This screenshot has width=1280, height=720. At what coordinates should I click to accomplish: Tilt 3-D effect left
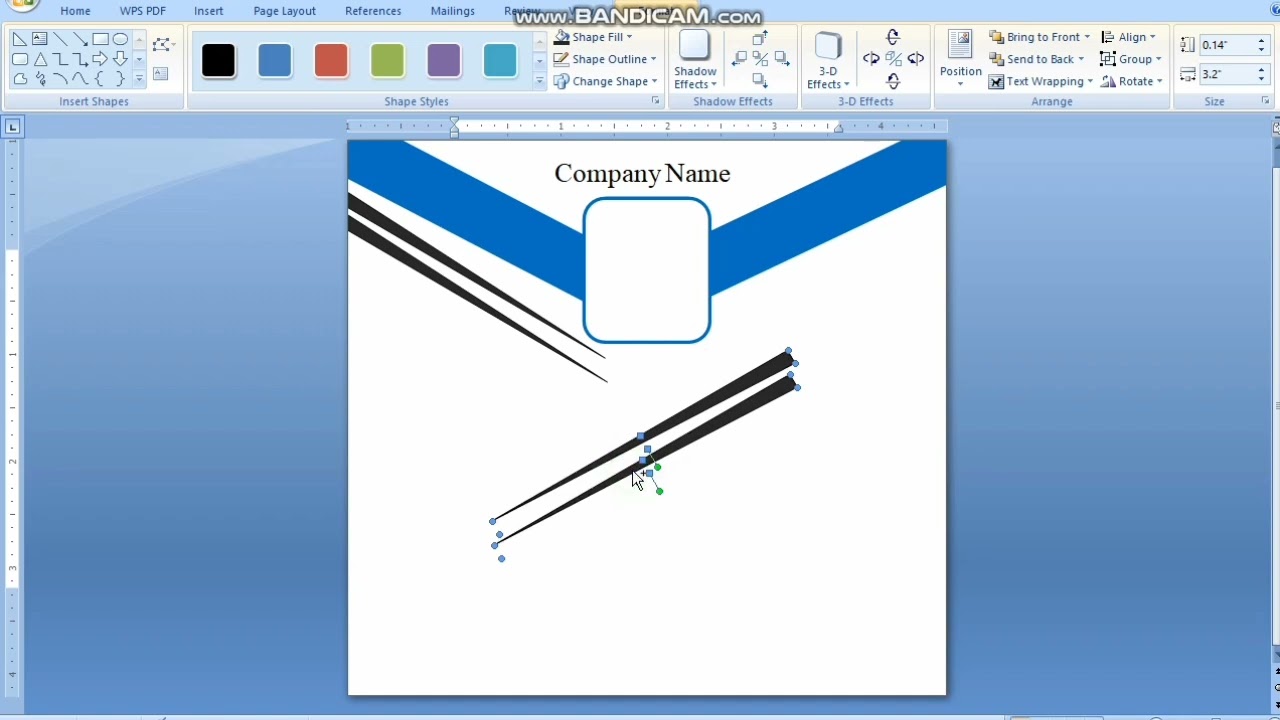pos(871,59)
